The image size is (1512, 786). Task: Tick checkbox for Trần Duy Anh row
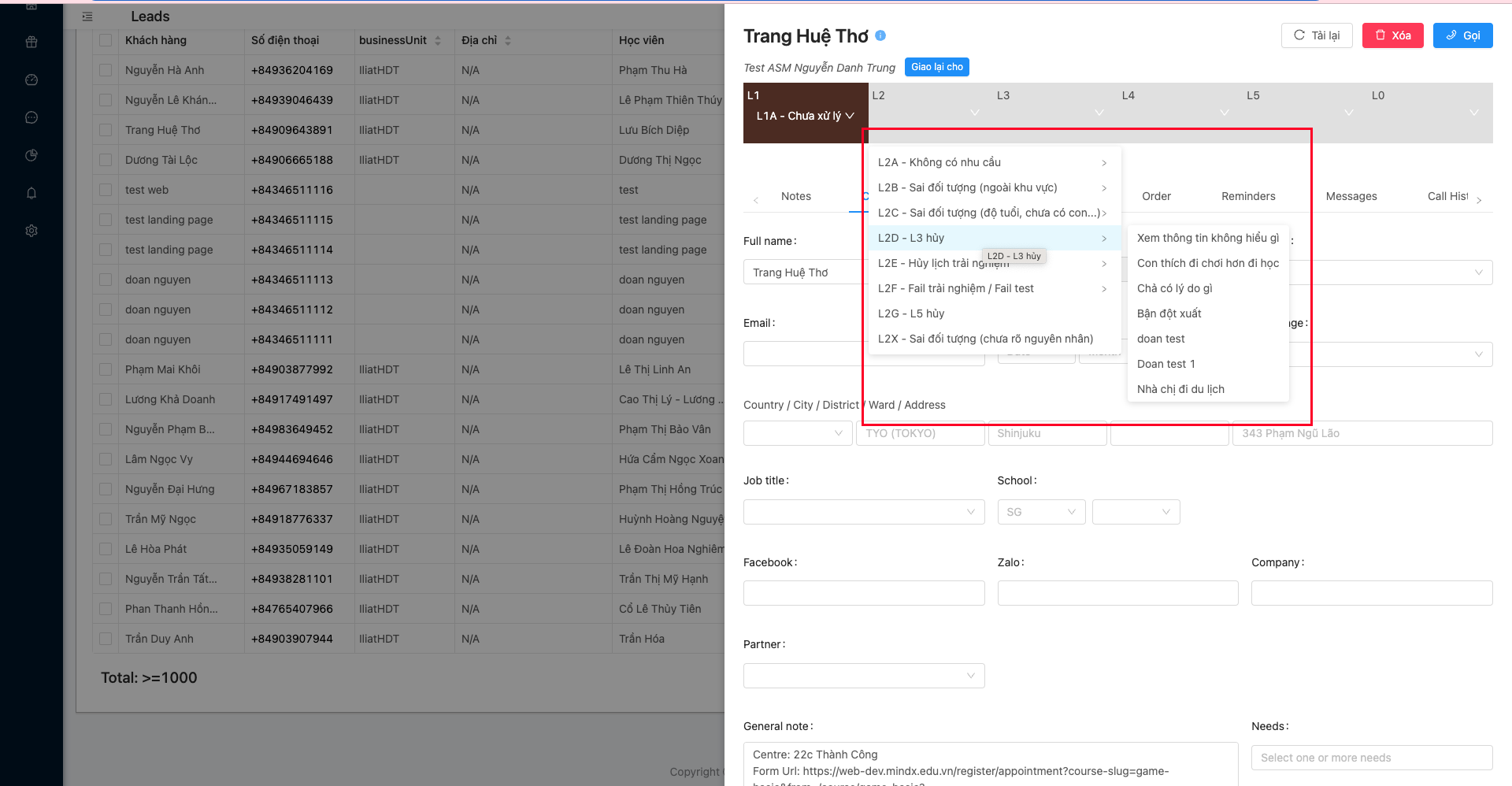click(106, 639)
